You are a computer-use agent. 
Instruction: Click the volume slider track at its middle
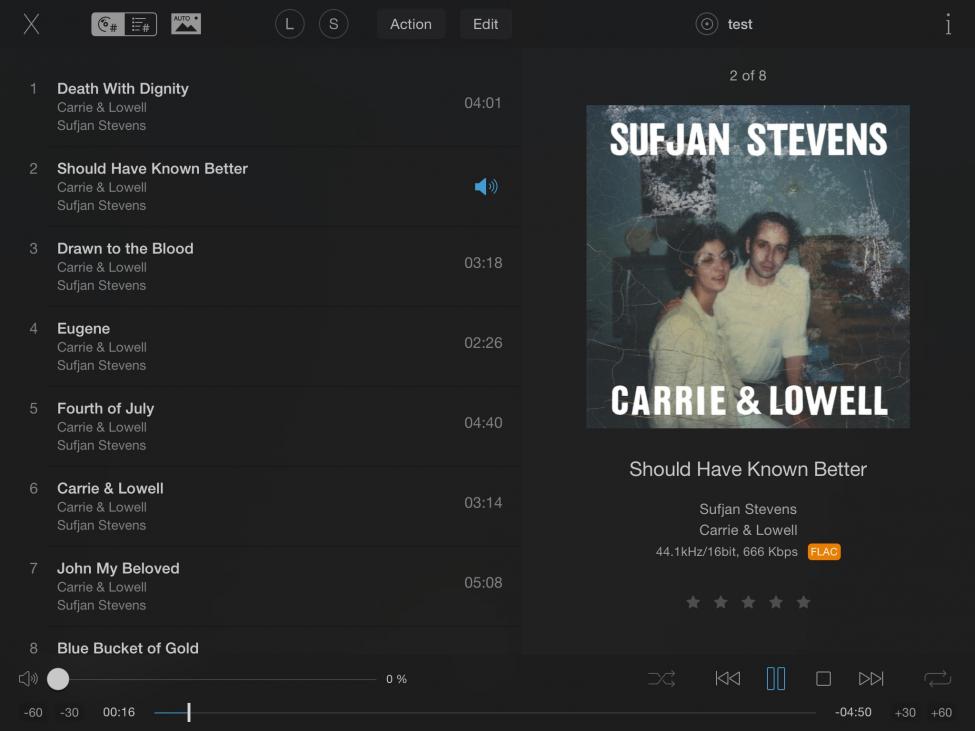tap(212, 679)
